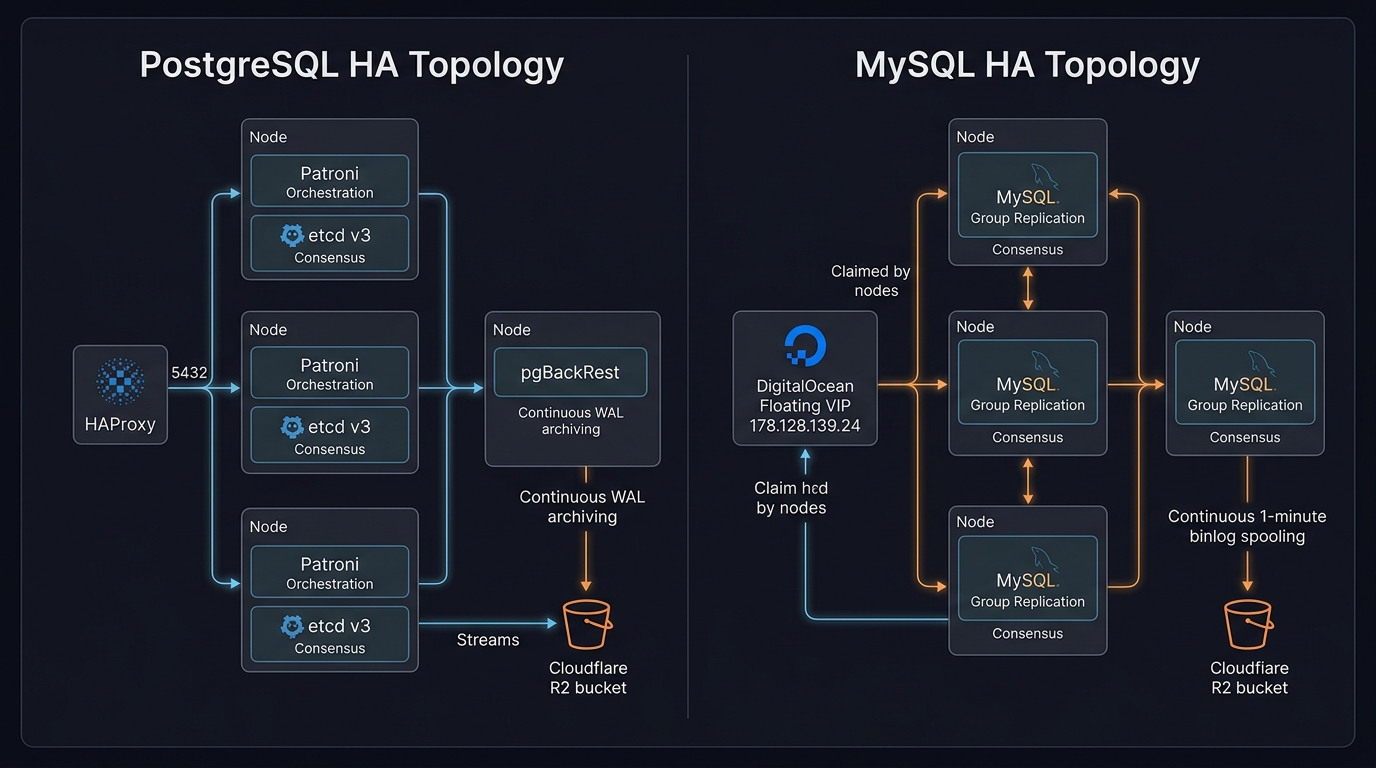1376x768 pixels.
Task: Select the pgBackRest box
Action: tap(570, 373)
